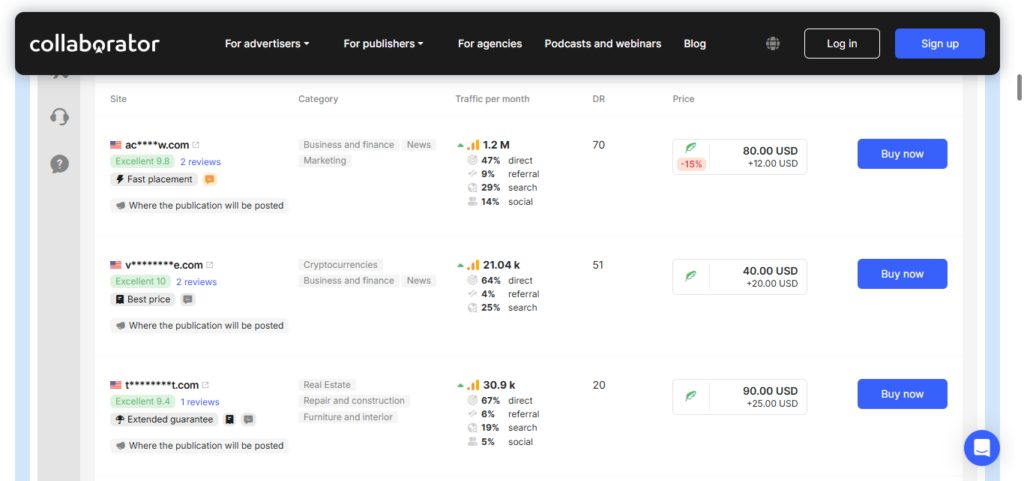Image resolution: width=1024 pixels, height=481 pixels.
Task: Open 1 reviews link for t********t.com
Action: (200, 402)
